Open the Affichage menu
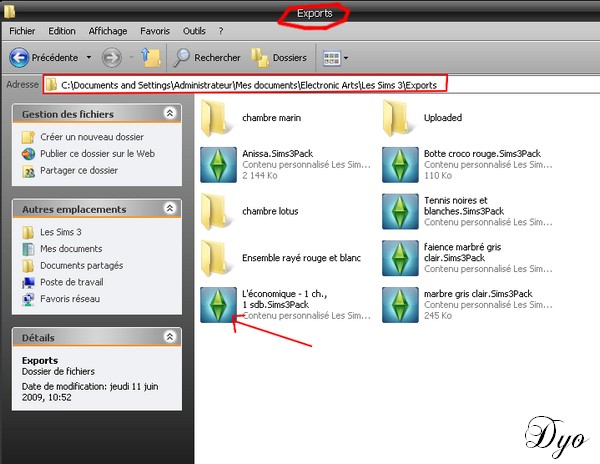600x464 pixels. coord(108,31)
